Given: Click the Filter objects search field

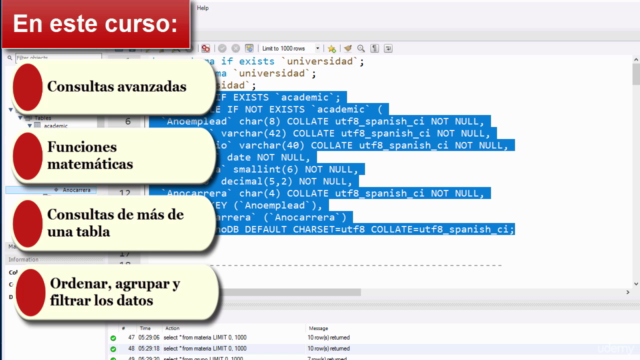Looking at the screenshot, I should (58, 58).
